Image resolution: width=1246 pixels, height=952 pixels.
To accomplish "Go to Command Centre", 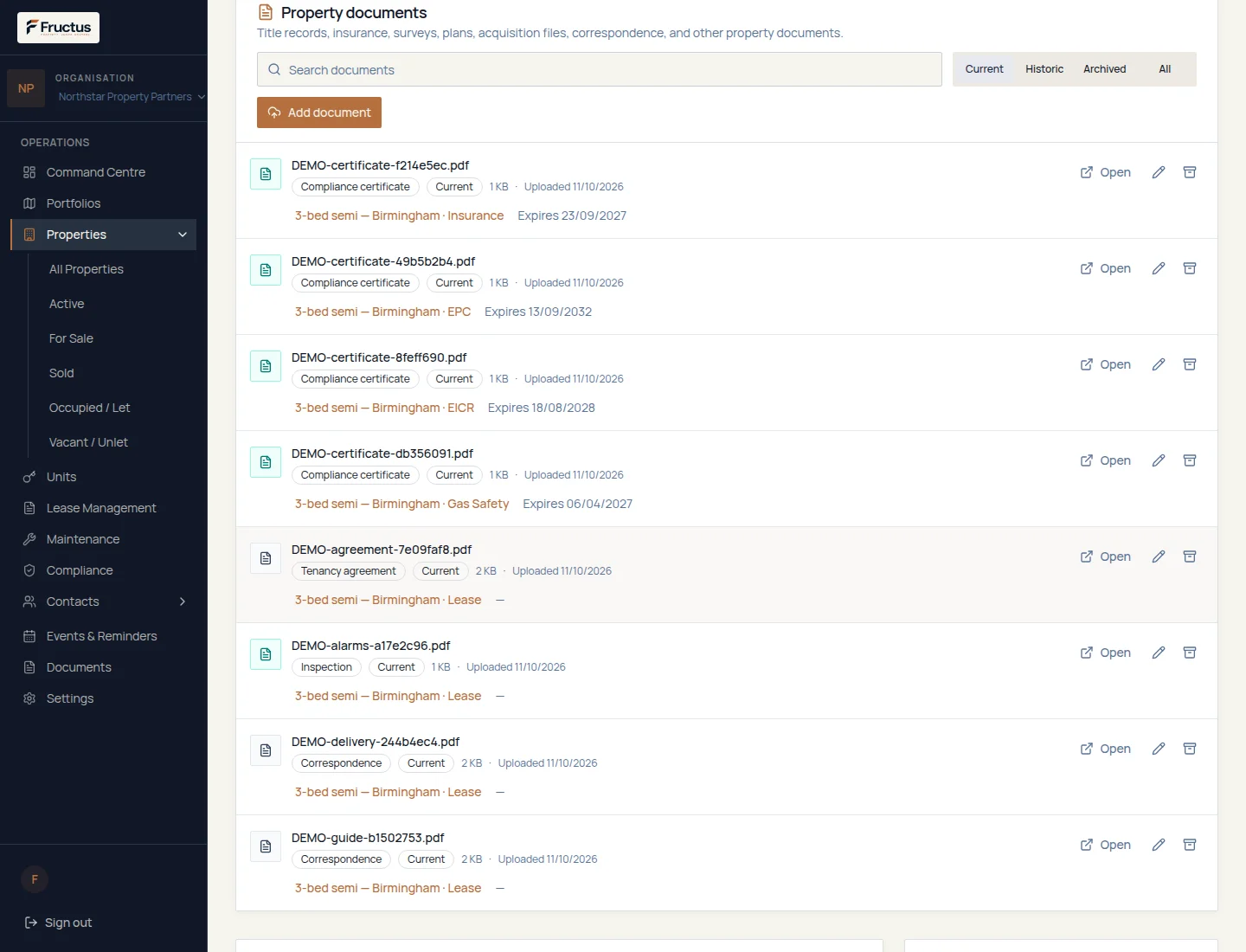I will coord(104,172).
